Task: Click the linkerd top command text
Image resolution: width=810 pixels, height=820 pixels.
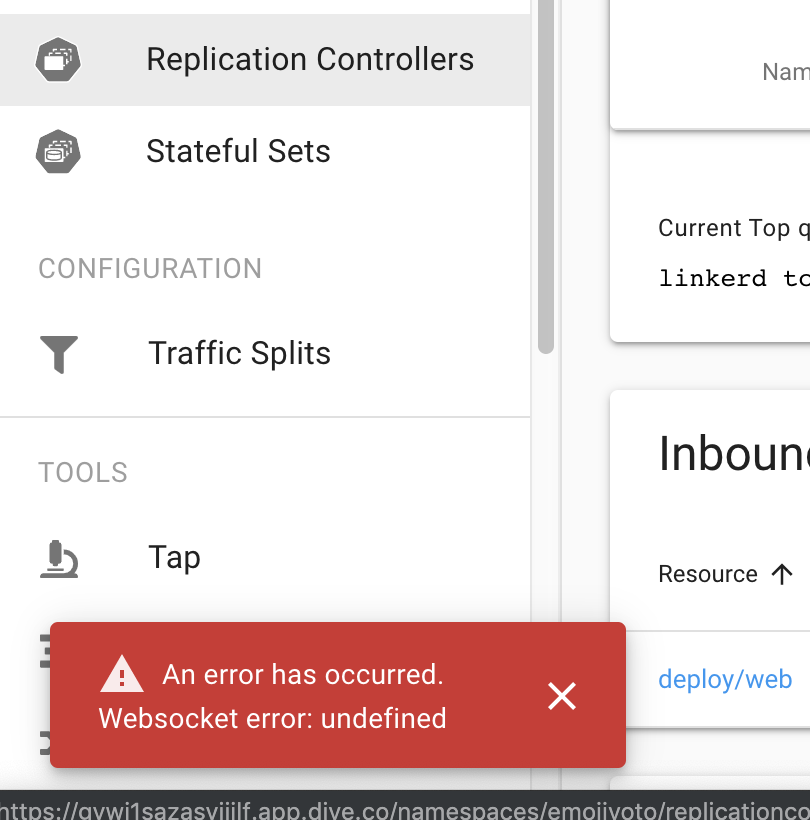Action: (x=734, y=278)
